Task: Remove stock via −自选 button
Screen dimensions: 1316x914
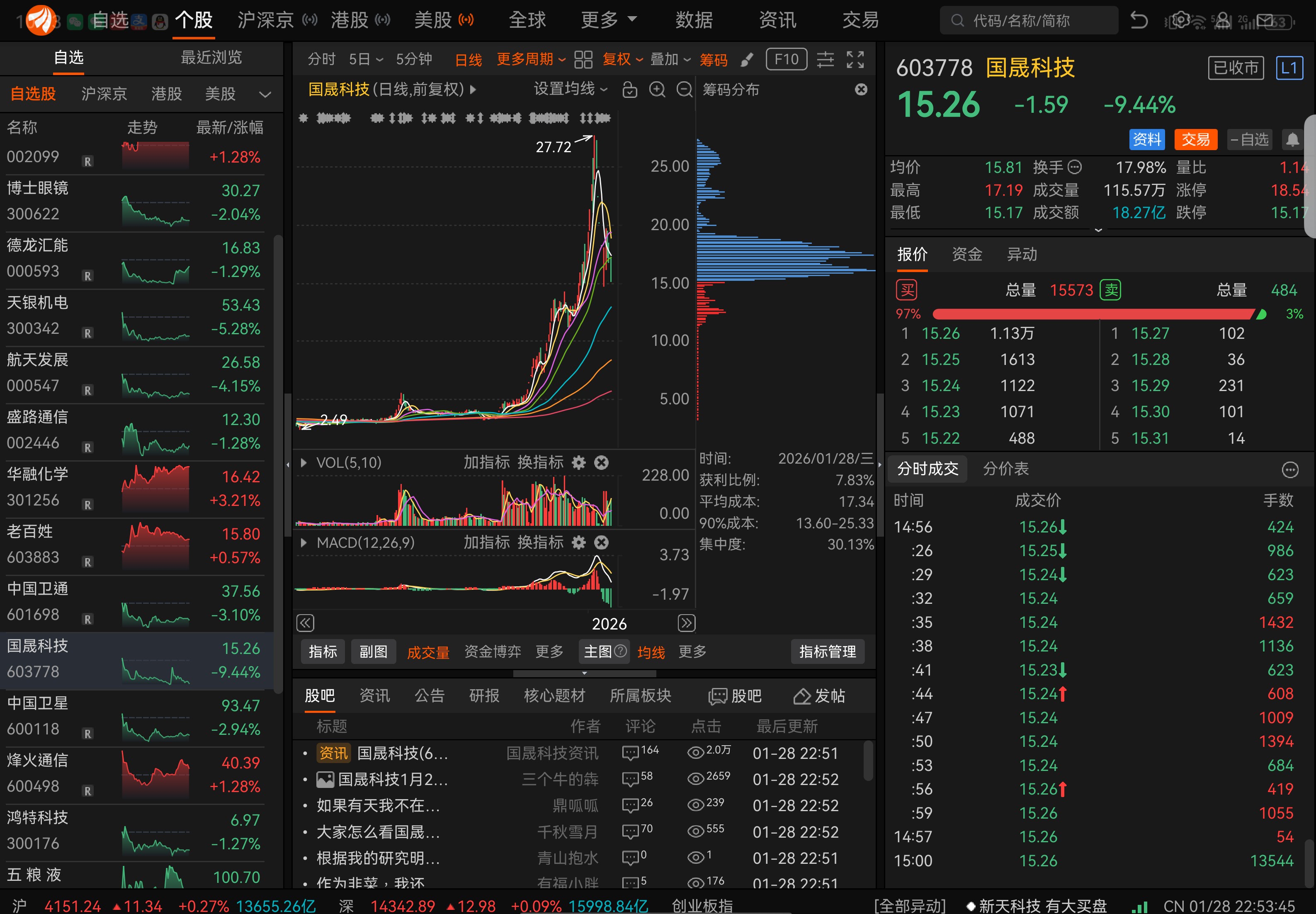Action: pos(1249,140)
